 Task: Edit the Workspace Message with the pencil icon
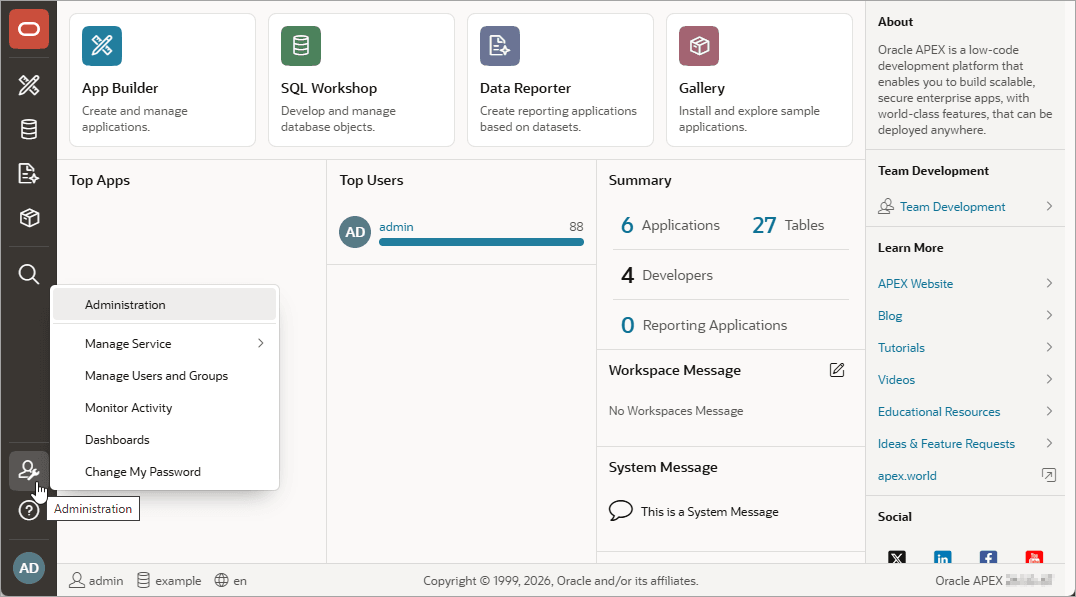[x=837, y=370]
